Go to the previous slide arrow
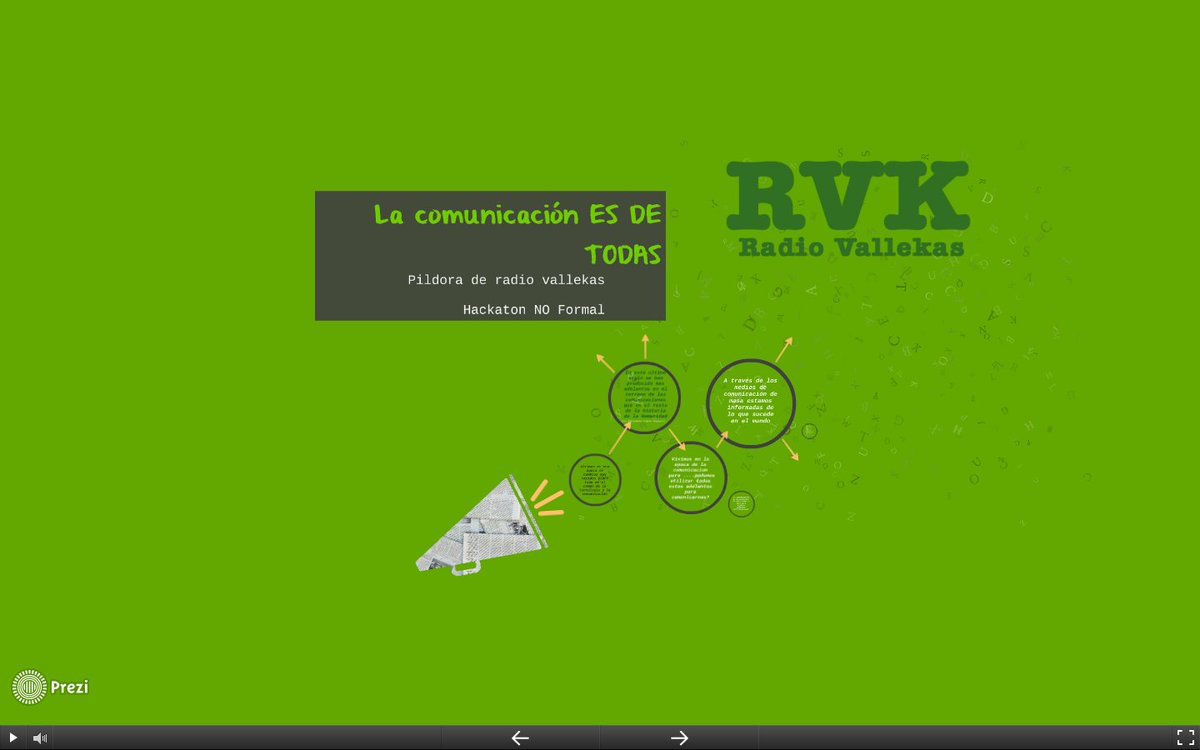The image size is (1200, 750). pos(520,738)
